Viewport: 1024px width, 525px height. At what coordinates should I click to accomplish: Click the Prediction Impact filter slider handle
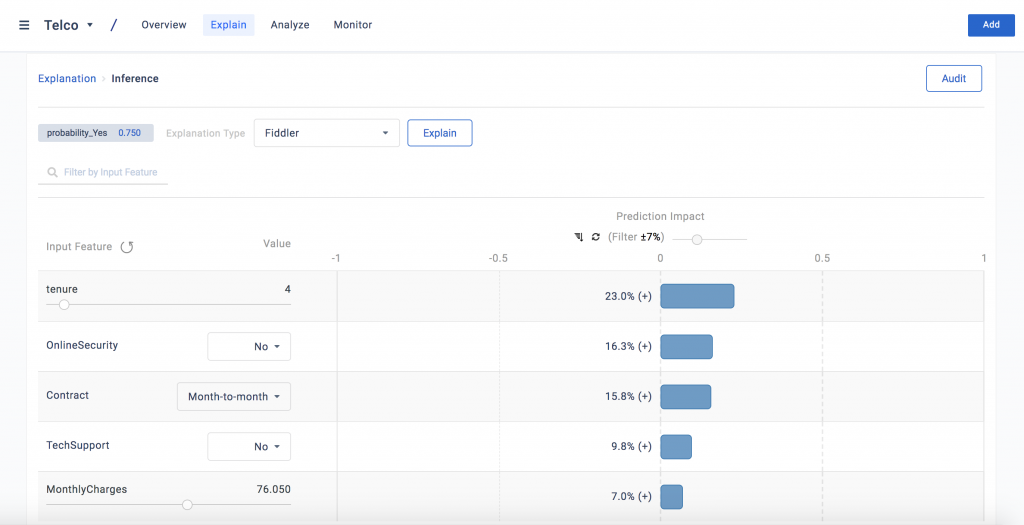click(x=697, y=239)
